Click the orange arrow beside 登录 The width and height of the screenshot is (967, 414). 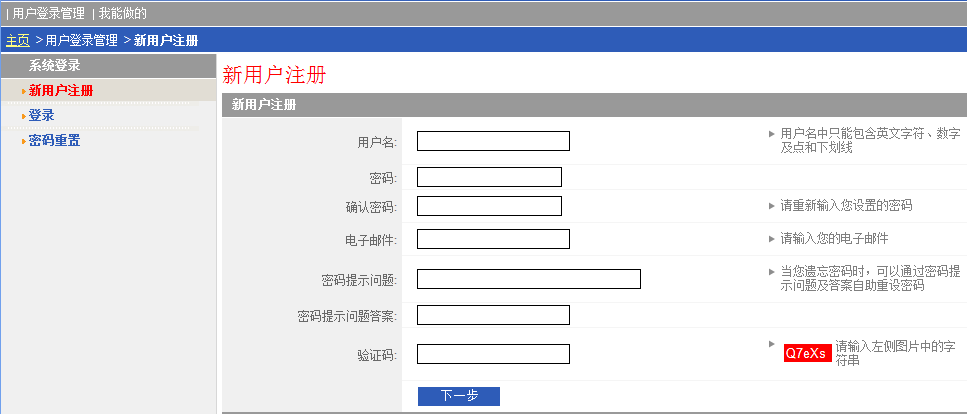(x=24, y=117)
